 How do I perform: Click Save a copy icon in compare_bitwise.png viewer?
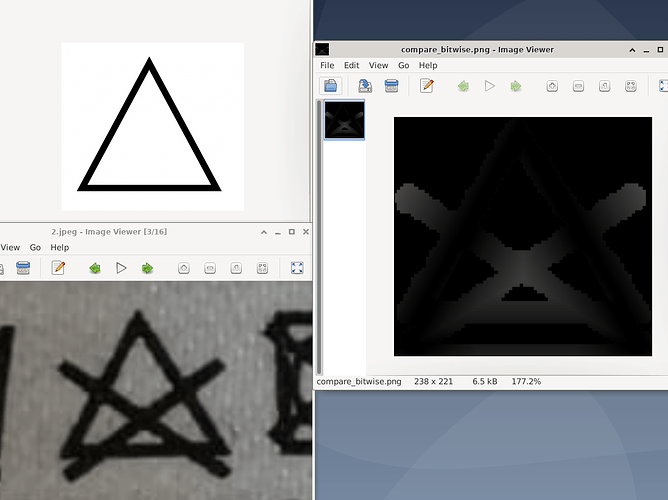click(365, 86)
